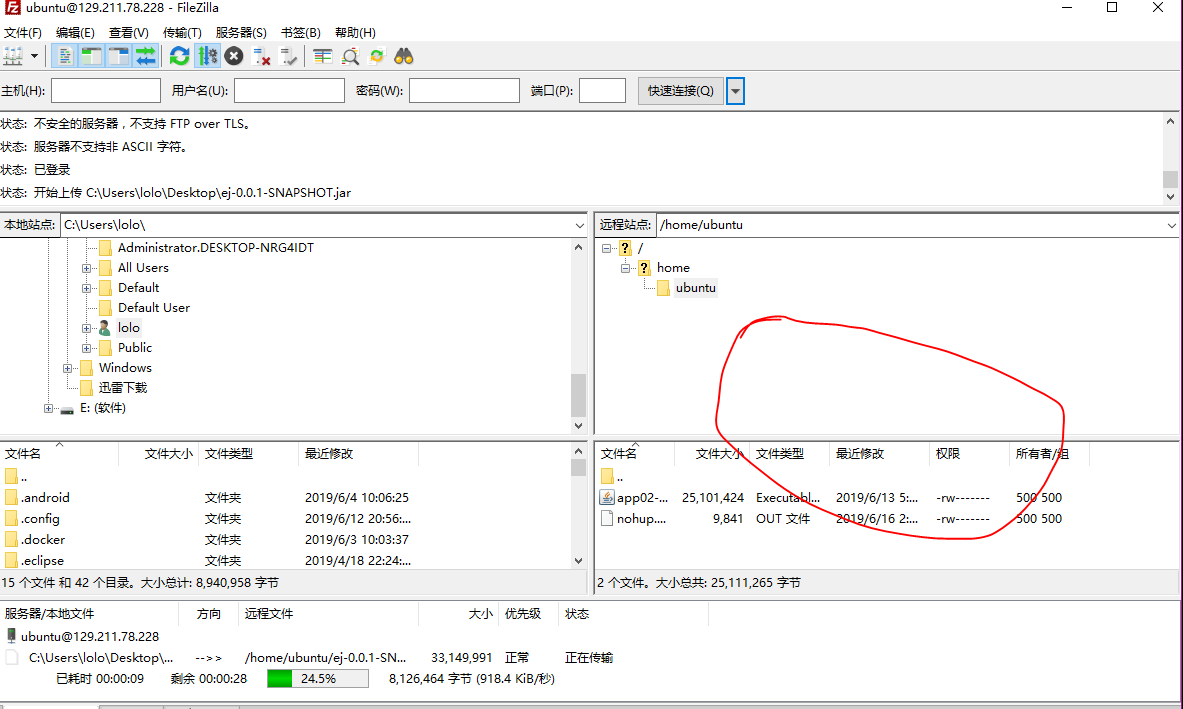Select the .config local folder
Viewport: 1183px width, 709px height.
point(40,519)
